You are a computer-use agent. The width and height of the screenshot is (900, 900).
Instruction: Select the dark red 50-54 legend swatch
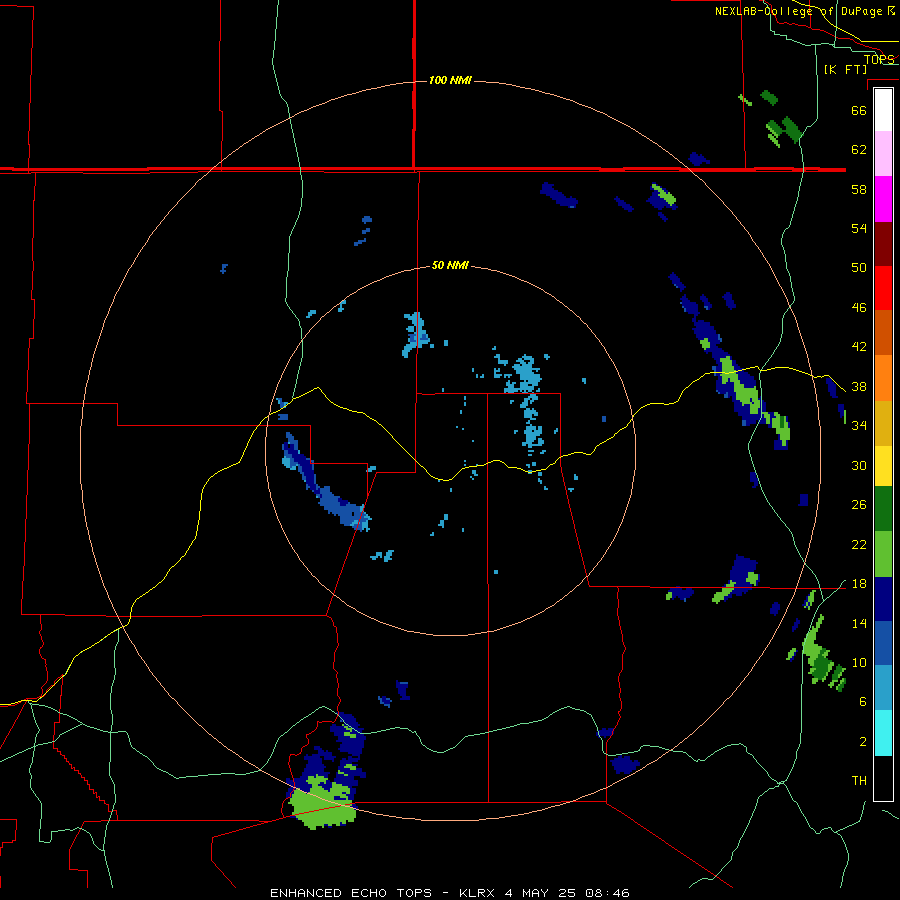pos(883,243)
